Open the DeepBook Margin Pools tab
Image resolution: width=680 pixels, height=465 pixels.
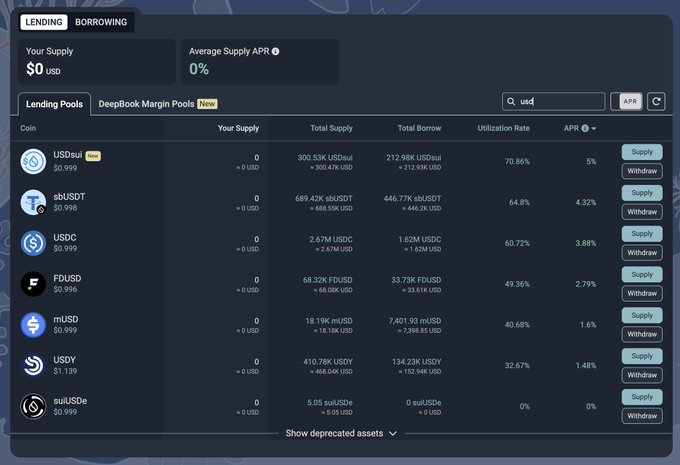158,104
